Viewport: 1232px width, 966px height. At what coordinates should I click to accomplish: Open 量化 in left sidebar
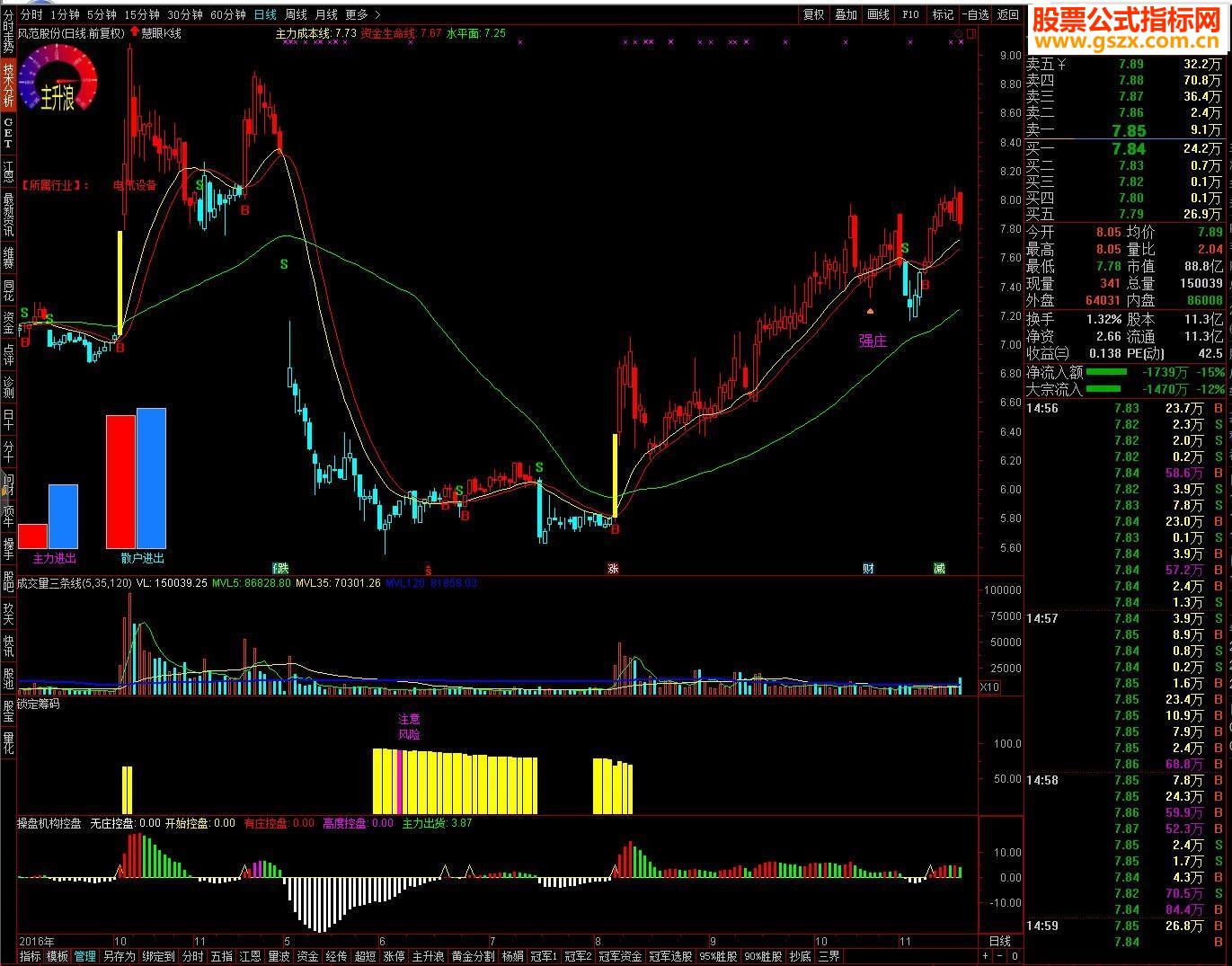(x=8, y=742)
